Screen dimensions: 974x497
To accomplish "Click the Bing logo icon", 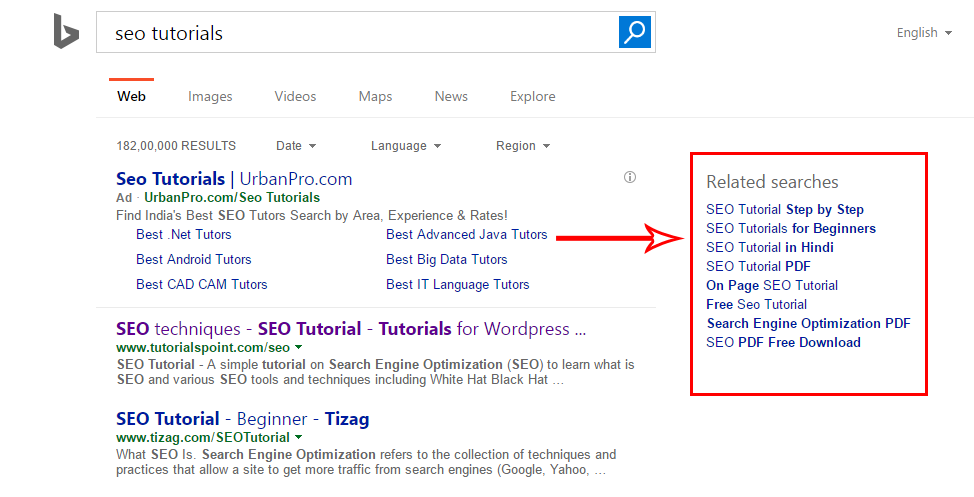I will (x=66, y=31).
